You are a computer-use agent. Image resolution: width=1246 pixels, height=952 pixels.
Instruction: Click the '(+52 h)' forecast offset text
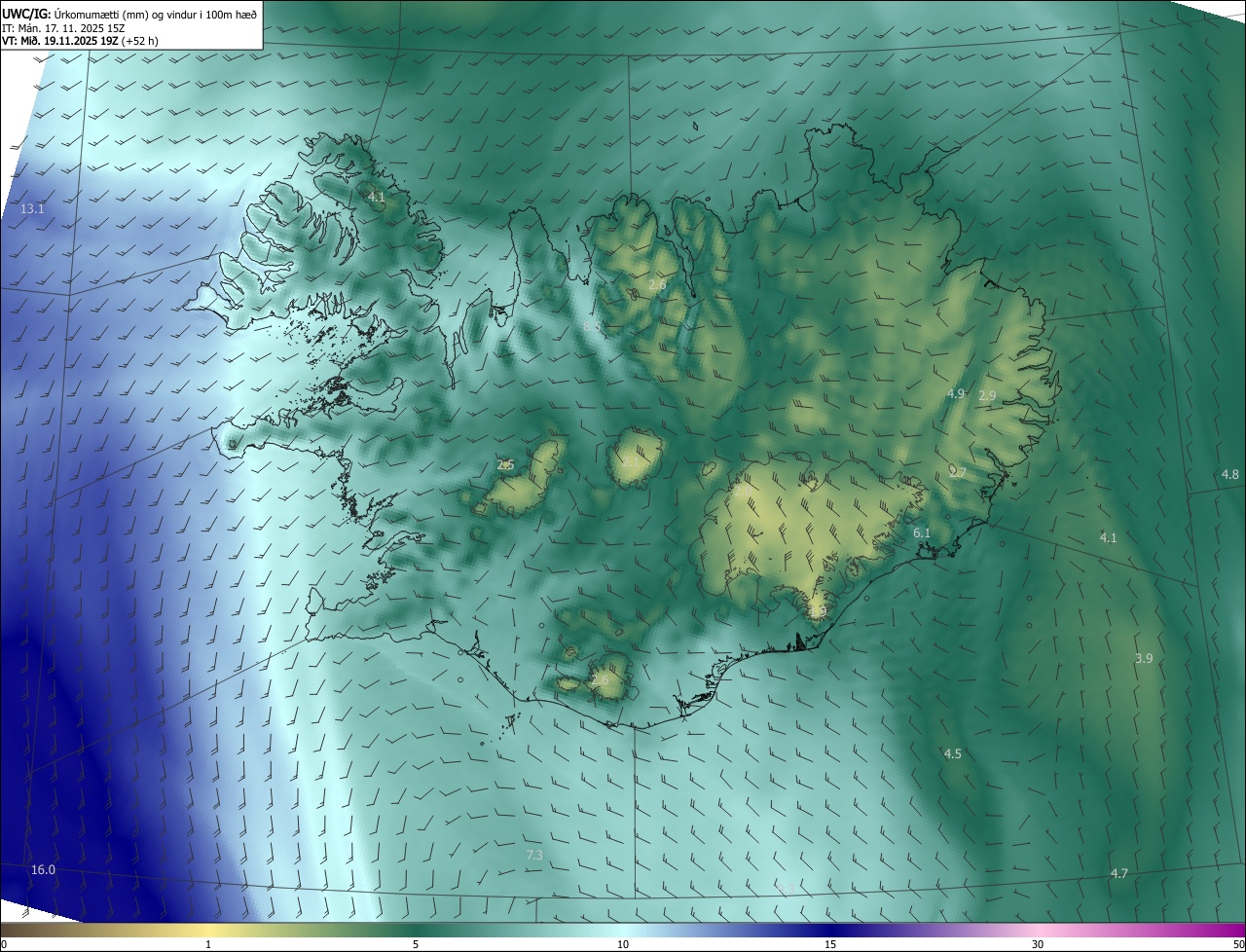click(140, 41)
